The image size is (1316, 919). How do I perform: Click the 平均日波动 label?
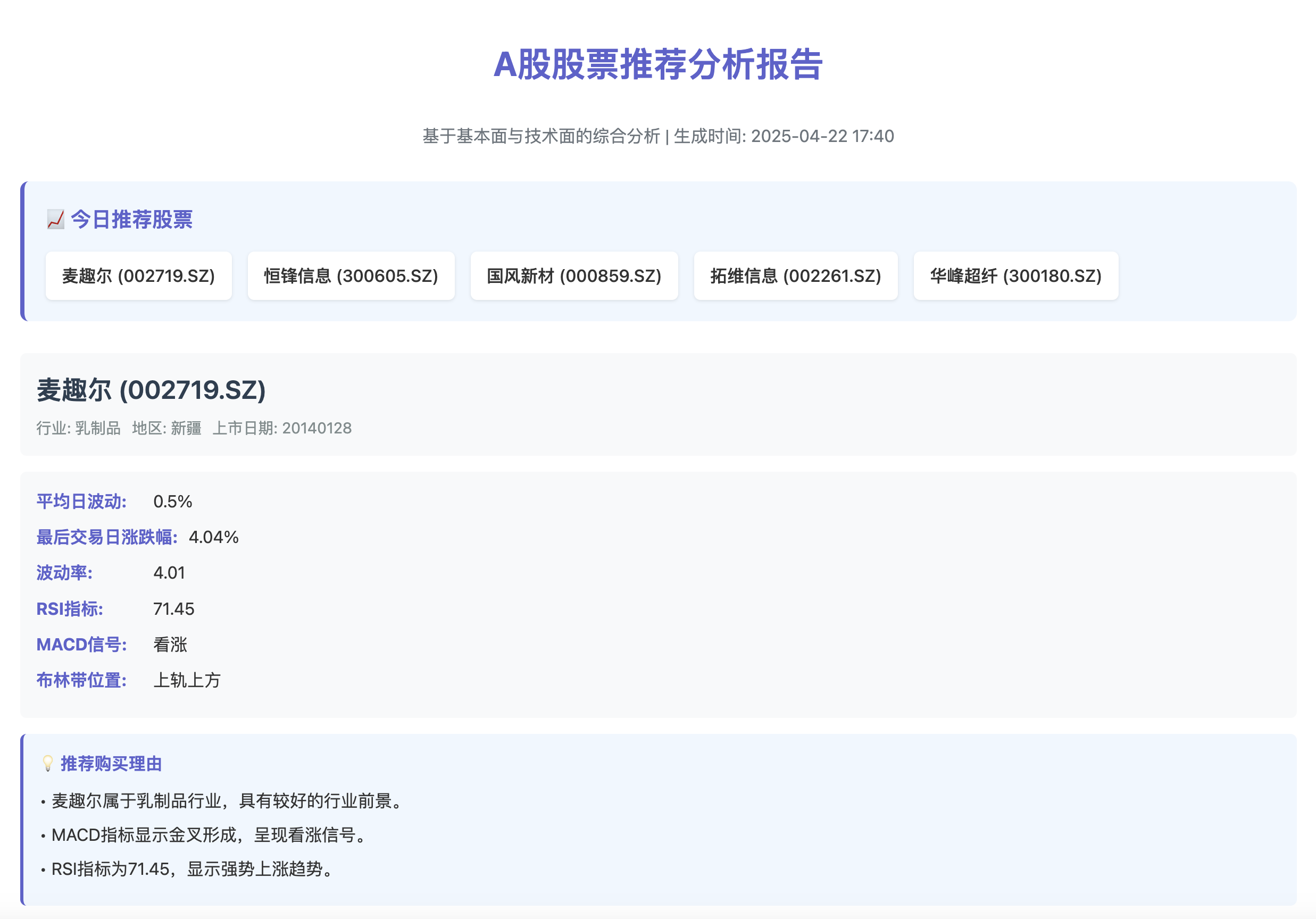click(x=82, y=502)
